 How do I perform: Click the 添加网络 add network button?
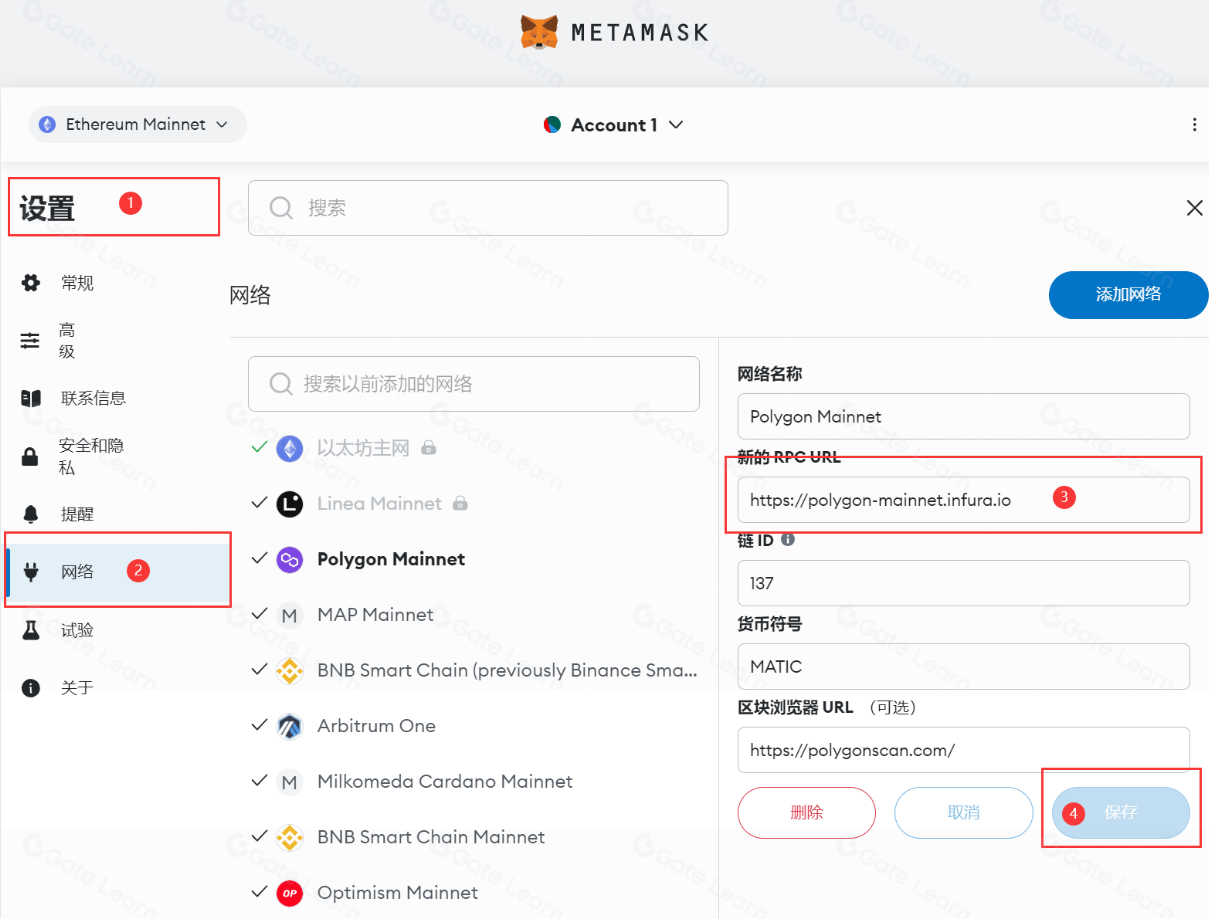click(x=1129, y=294)
